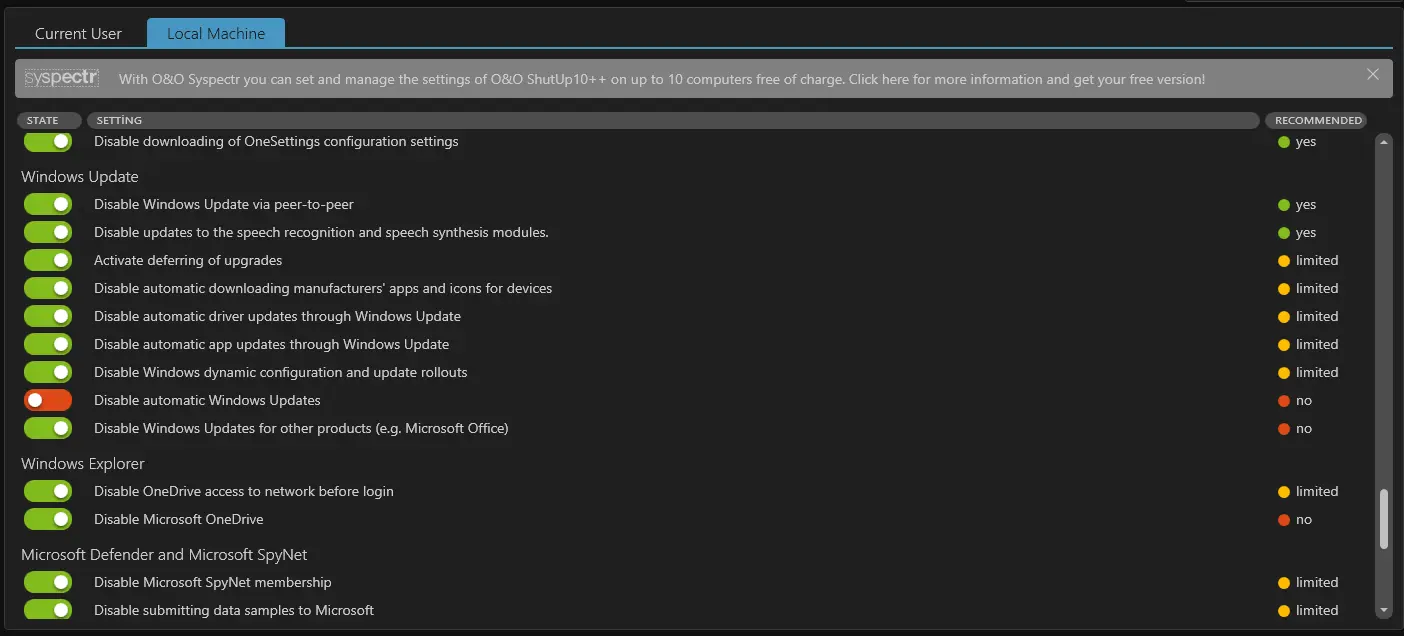Click Disable Microsoft OneDrive setting text

[x=179, y=519]
